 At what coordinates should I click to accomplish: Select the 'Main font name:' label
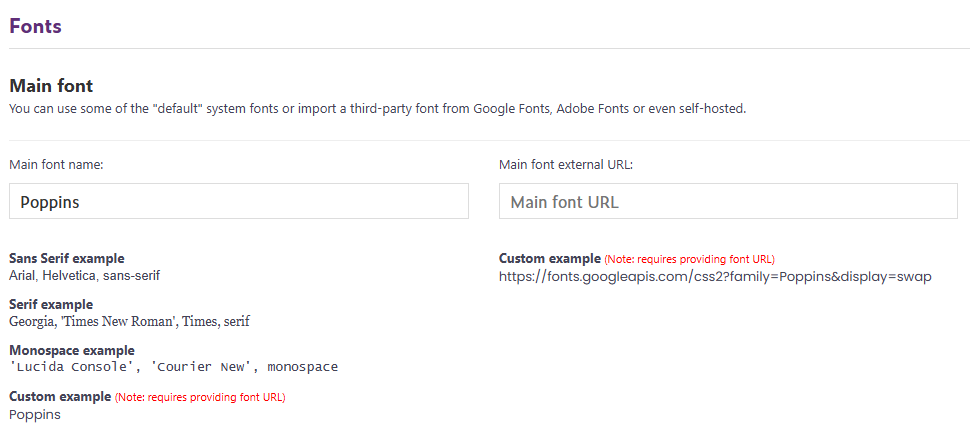click(x=56, y=165)
